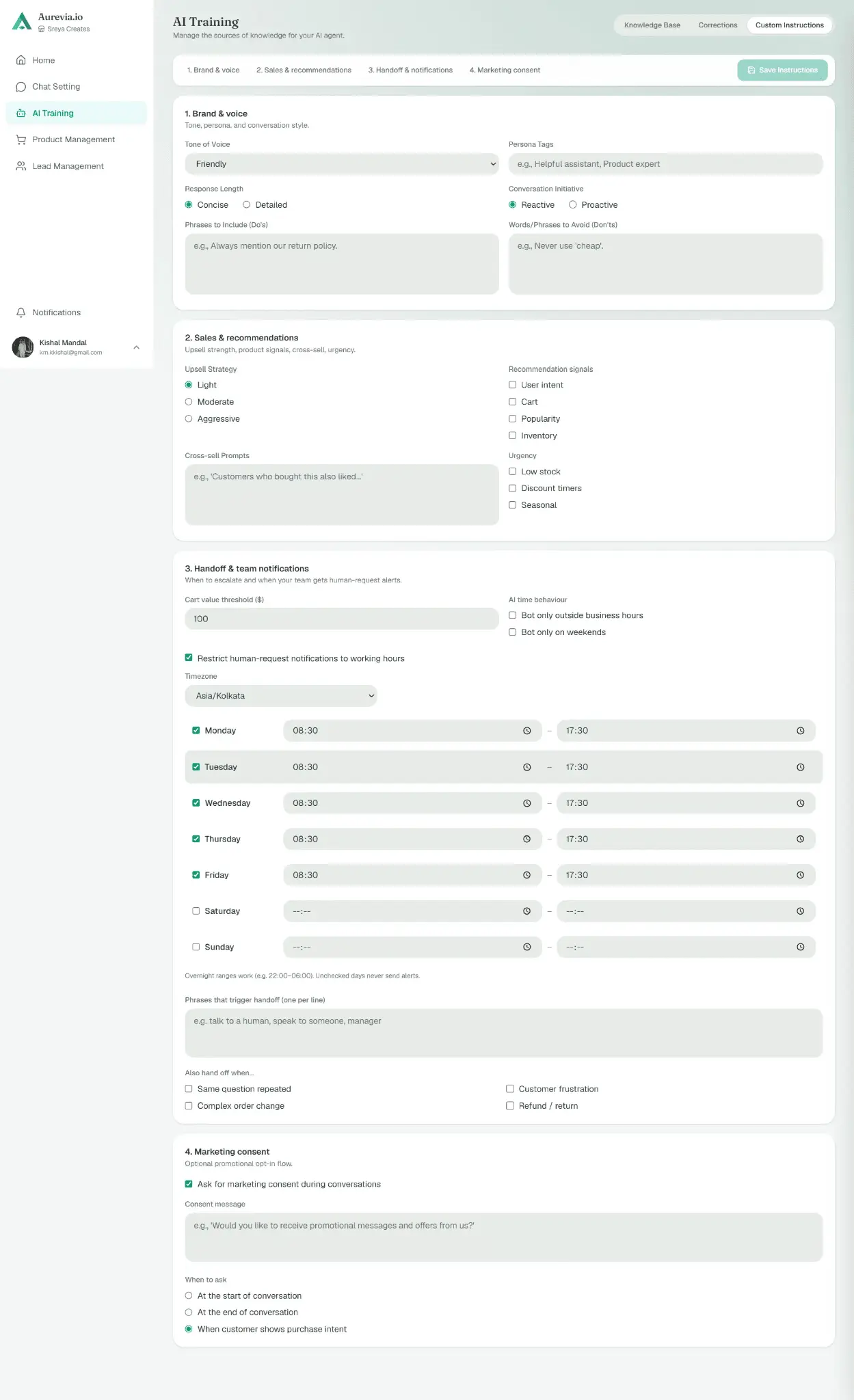The width and height of the screenshot is (854, 1400).
Task: Open Tuesday end time clock picker
Action: (x=801, y=767)
